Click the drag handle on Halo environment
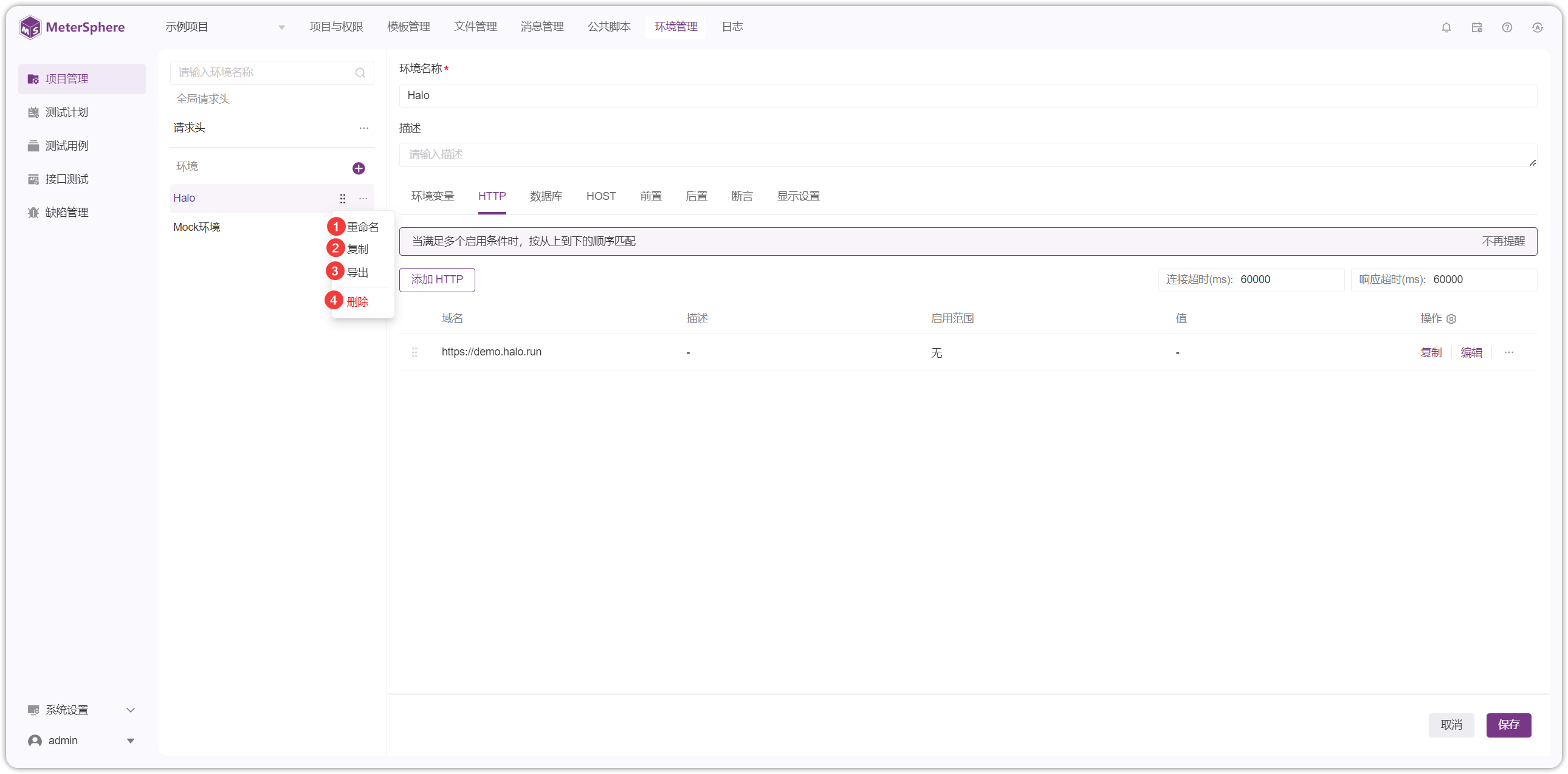Image resolution: width=1568 pixels, height=774 pixels. [343, 199]
